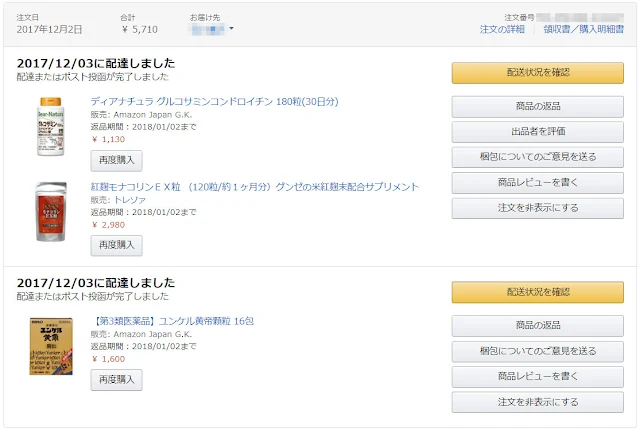The height and width of the screenshot is (430, 640).
Task: Open the 領収書/購入明細書 link
Action: coord(584,30)
